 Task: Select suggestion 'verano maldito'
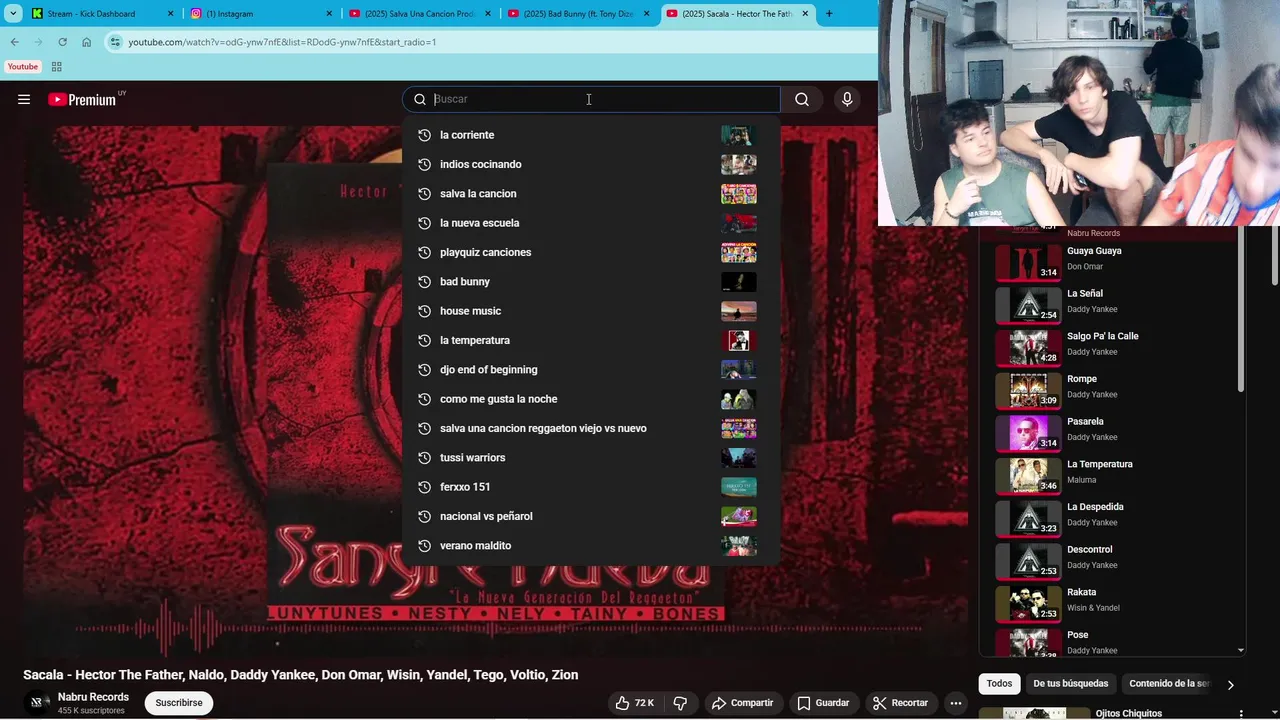[x=591, y=546]
